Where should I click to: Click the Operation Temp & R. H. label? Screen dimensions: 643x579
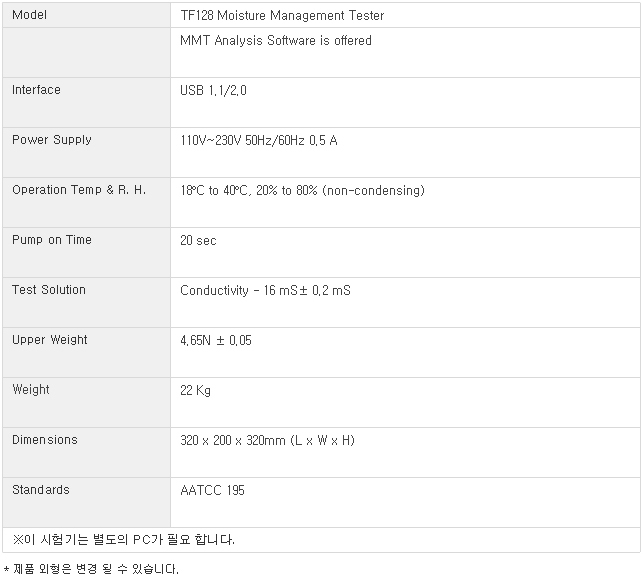79,190
